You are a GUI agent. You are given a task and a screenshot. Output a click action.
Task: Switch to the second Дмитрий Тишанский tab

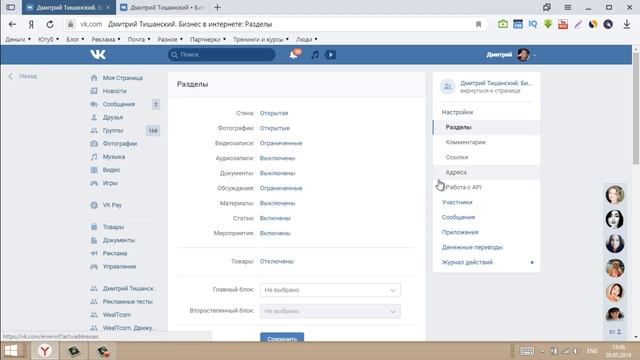point(162,7)
